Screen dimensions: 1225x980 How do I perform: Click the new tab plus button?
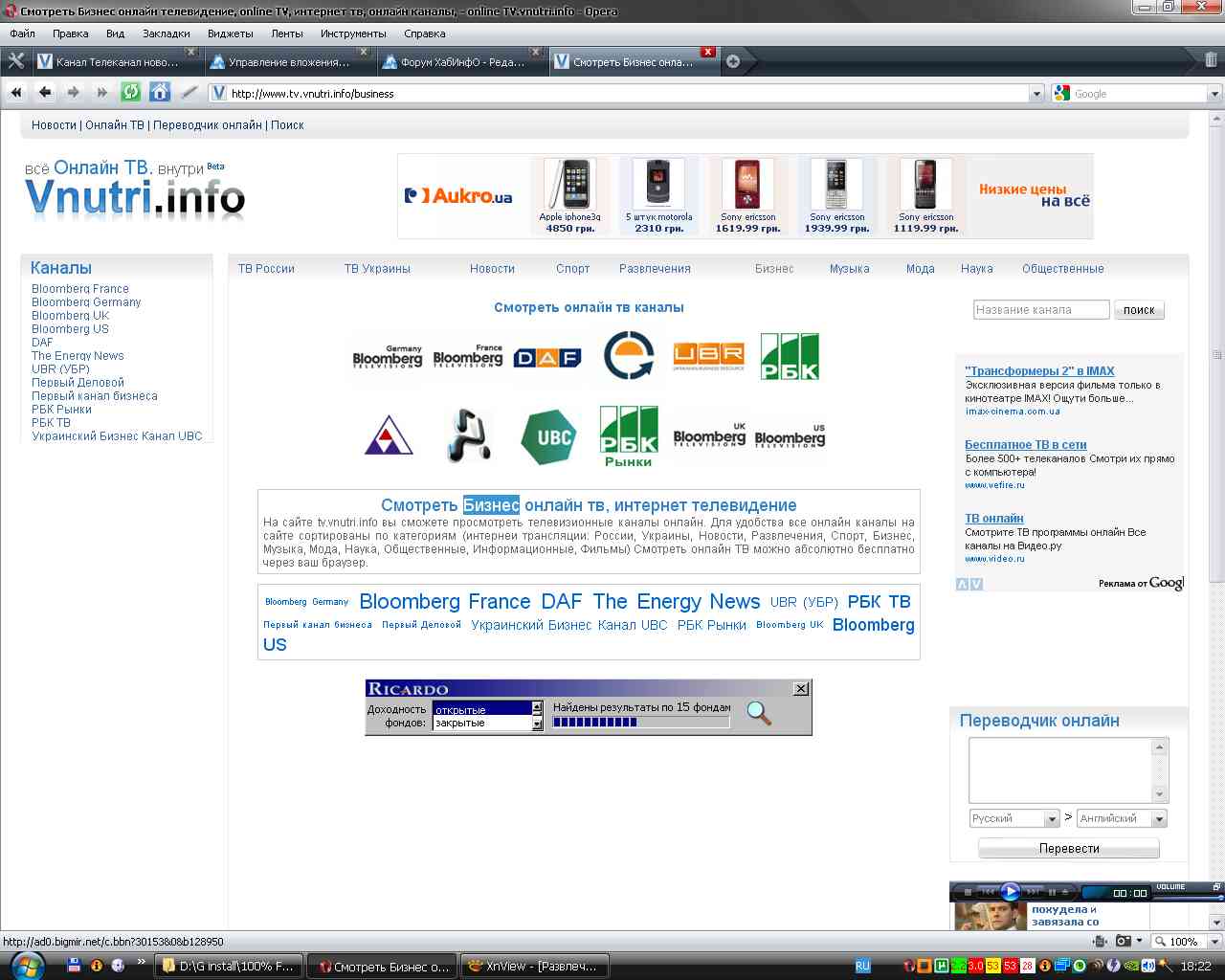click(733, 61)
